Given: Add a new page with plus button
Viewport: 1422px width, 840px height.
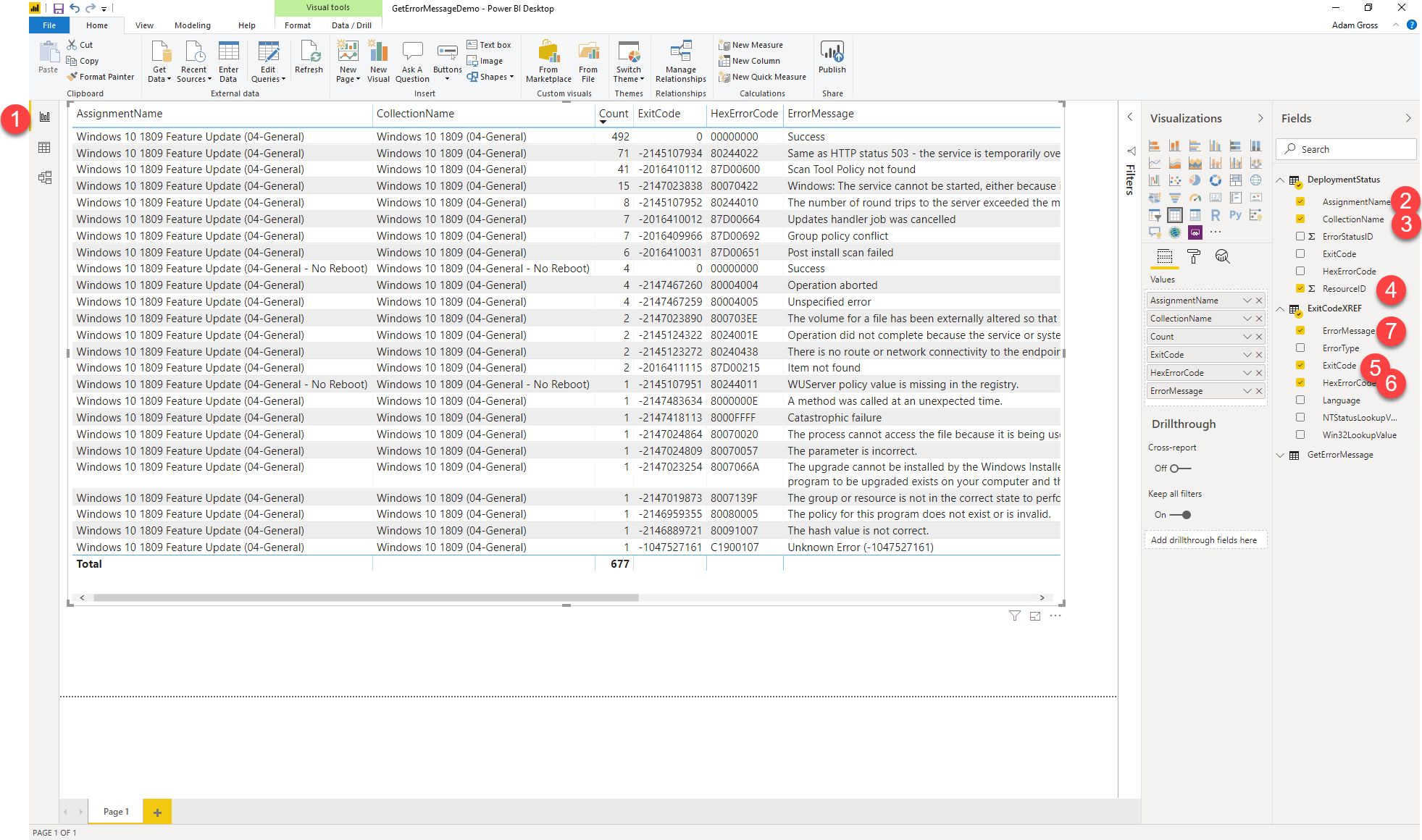Looking at the screenshot, I should pyautogui.click(x=157, y=812).
